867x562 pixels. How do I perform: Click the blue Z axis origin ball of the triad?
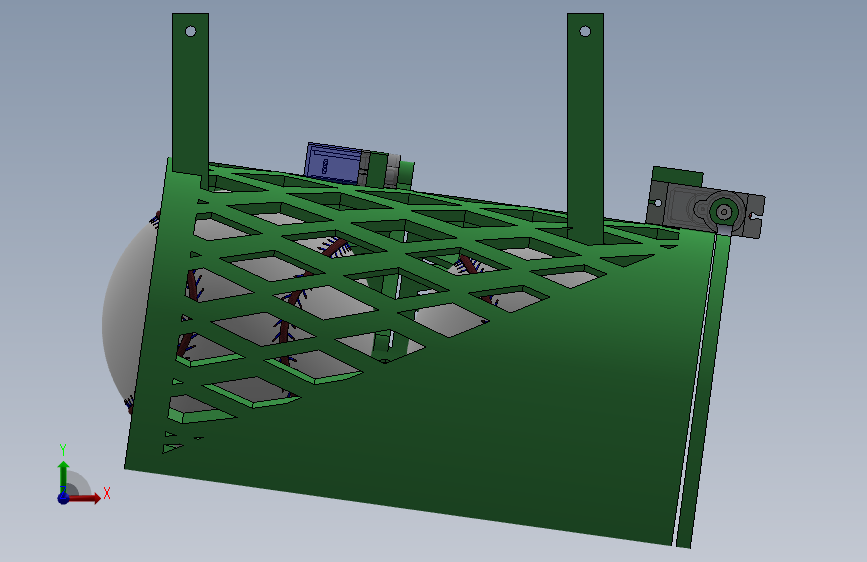coord(64,498)
